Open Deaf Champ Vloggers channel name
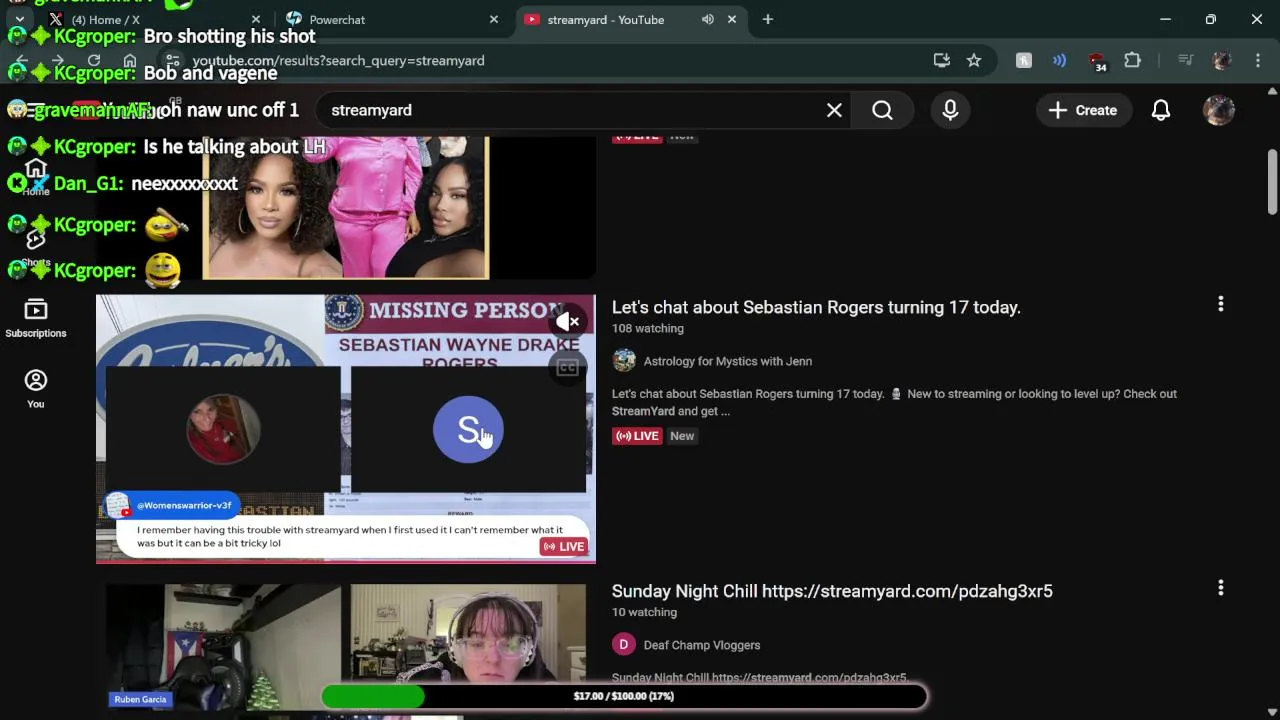Viewport: 1280px width, 720px height. 702,645
